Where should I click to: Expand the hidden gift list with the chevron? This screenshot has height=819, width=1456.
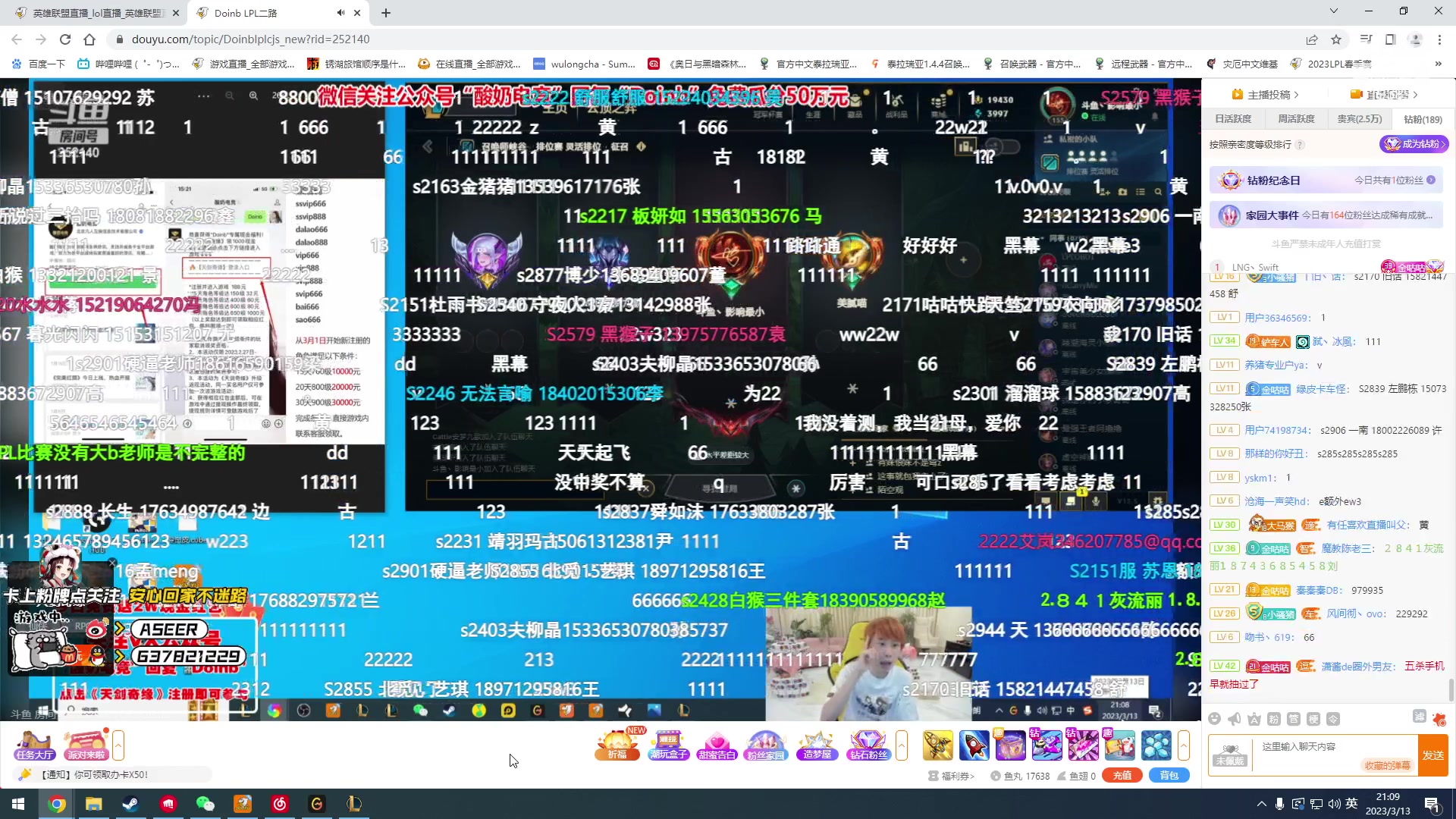click(901, 745)
